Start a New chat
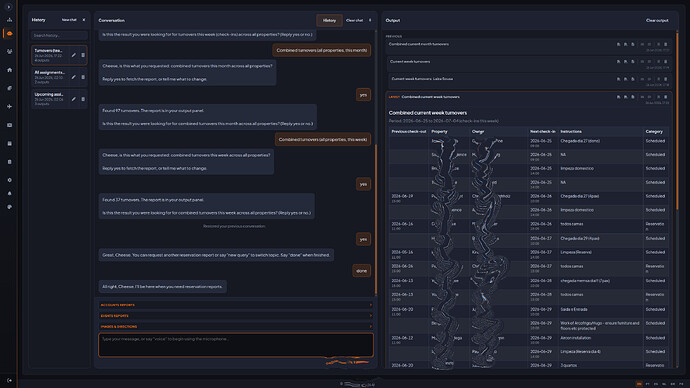Screen dimensions: 690x388 coord(69,20)
